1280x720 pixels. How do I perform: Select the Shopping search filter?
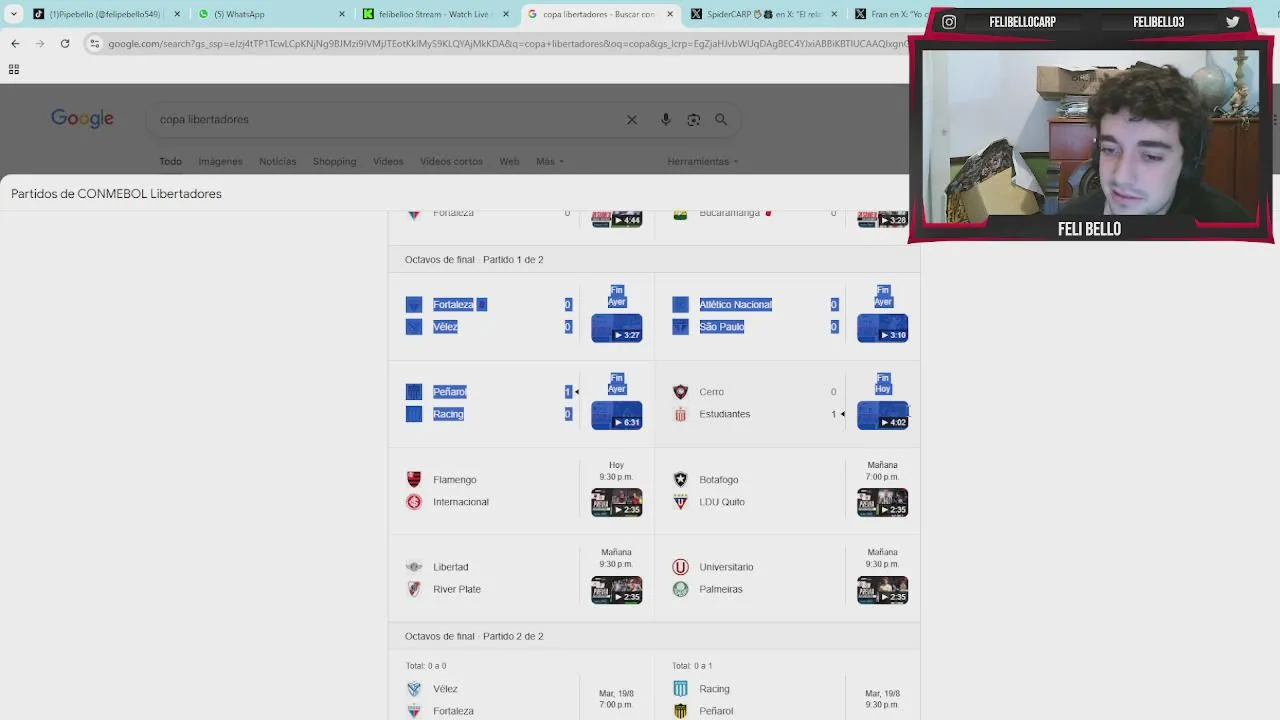coord(334,161)
